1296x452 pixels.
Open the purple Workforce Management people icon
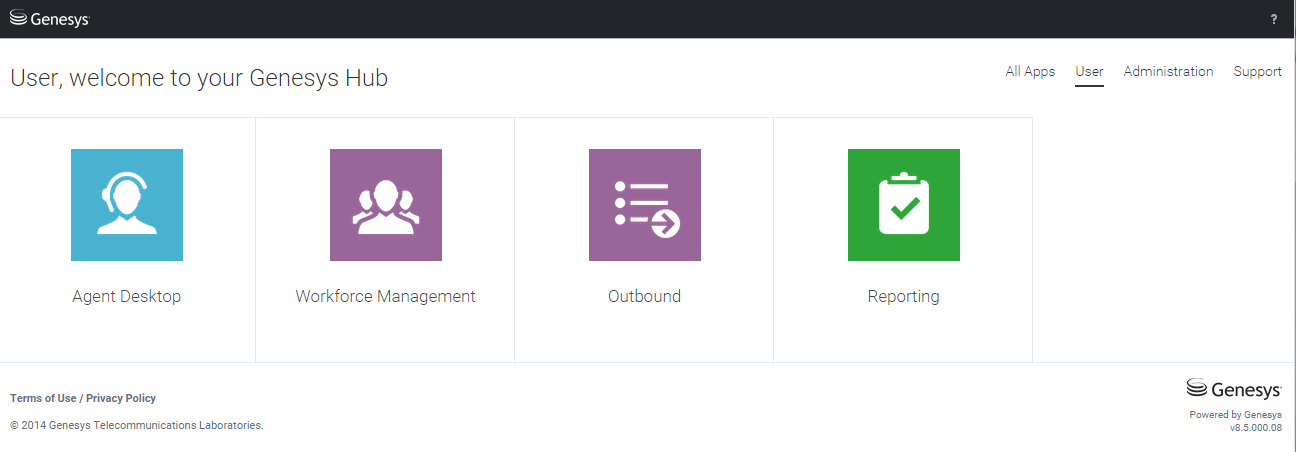[386, 205]
